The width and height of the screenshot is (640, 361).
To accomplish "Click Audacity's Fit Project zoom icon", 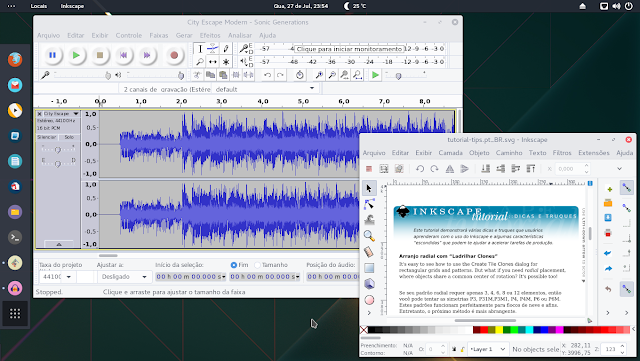I will (357, 75).
